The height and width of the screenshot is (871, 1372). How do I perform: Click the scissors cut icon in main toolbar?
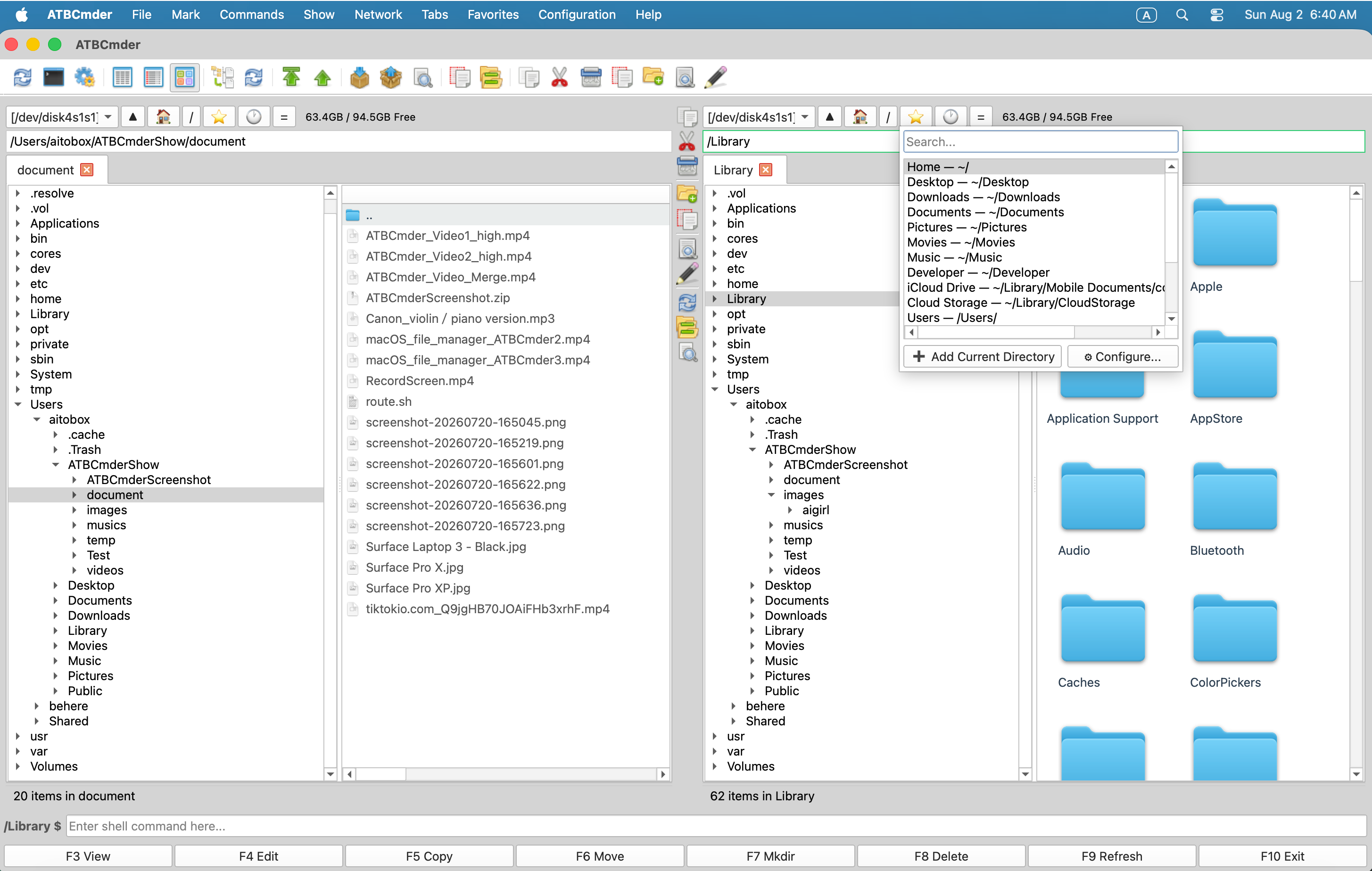pyautogui.click(x=560, y=77)
